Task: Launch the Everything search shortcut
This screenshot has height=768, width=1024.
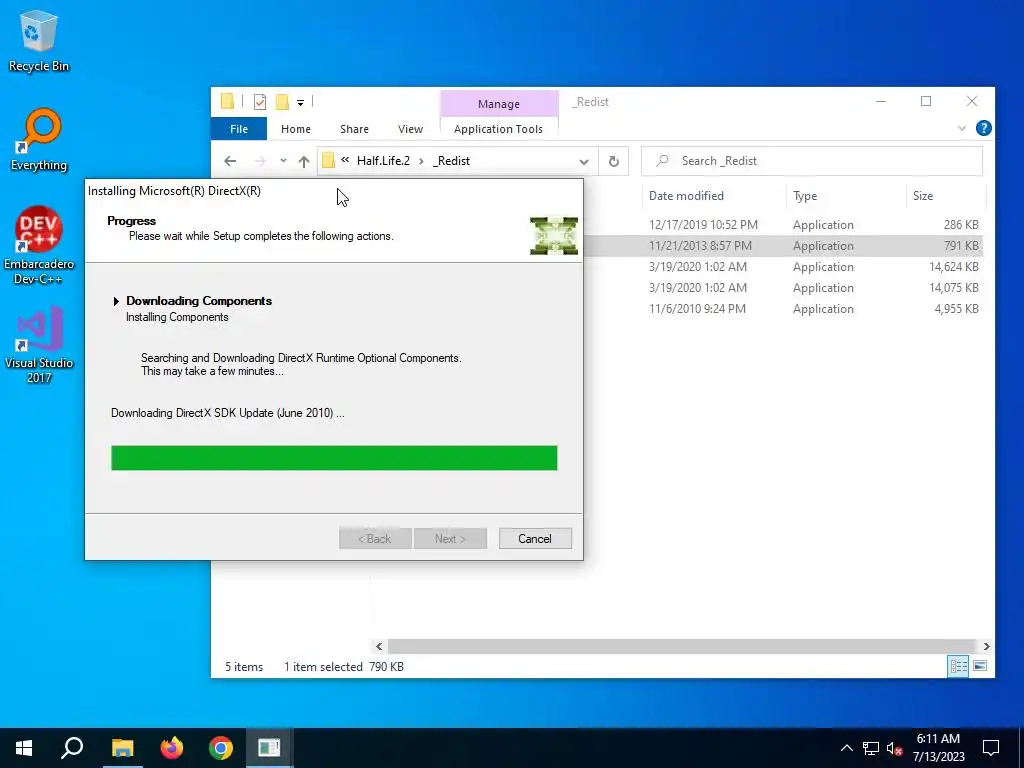Action: [39, 140]
